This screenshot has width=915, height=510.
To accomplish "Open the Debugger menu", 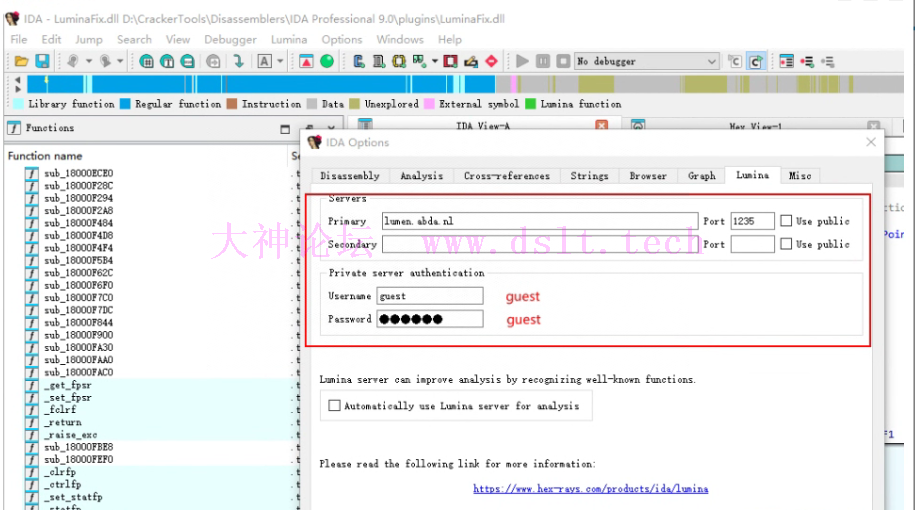I will pos(230,39).
